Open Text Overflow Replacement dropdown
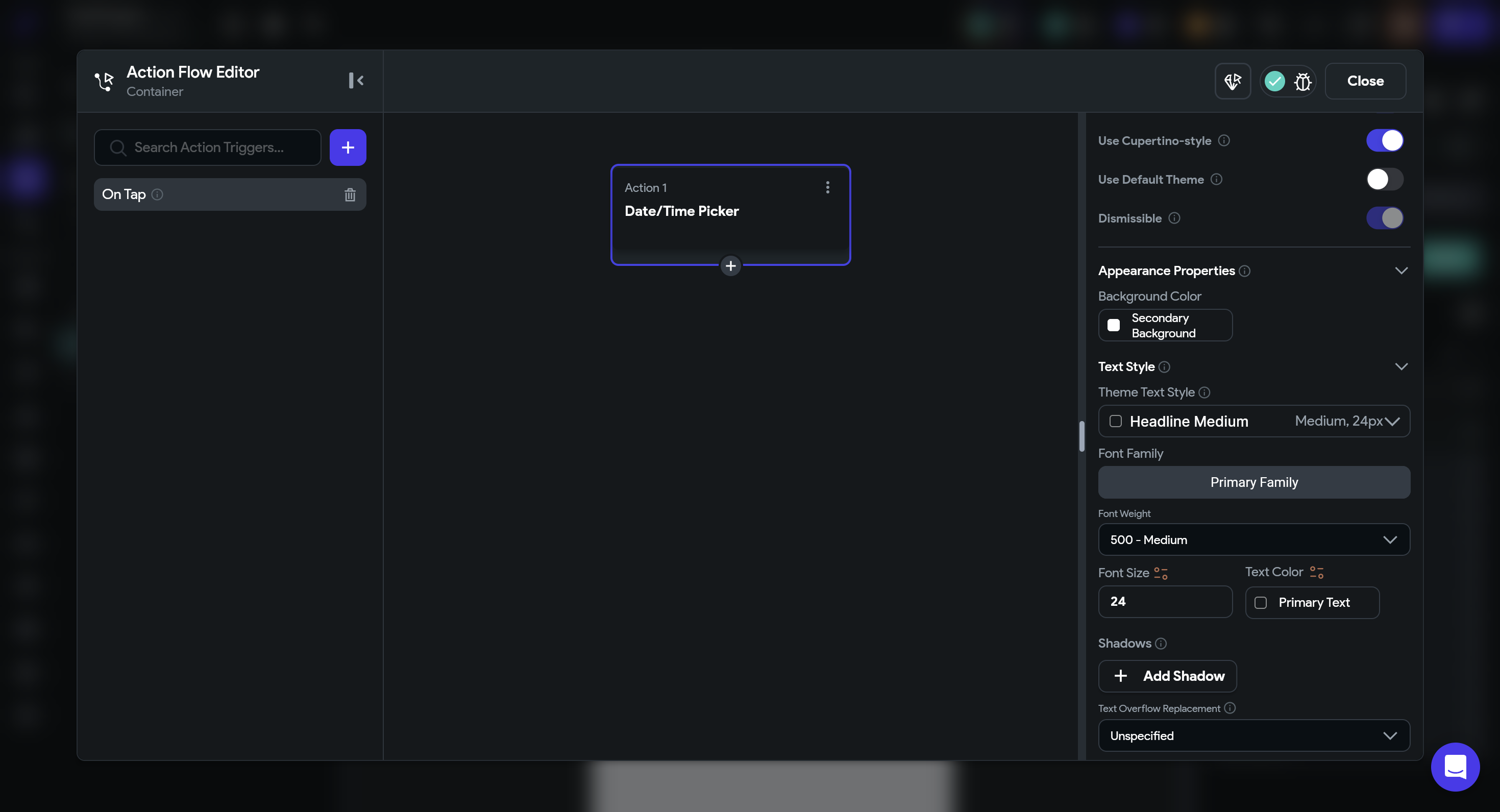 pos(1253,735)
